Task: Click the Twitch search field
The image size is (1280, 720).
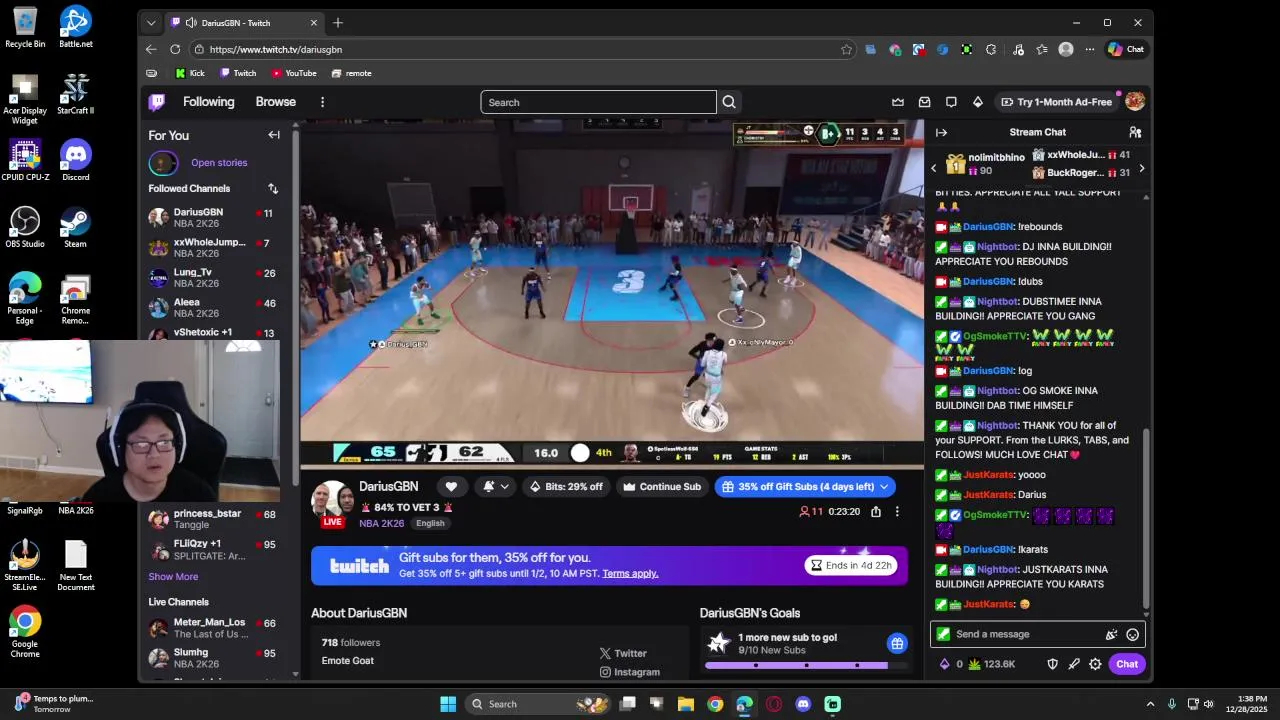Action: [x=598, y=102]
